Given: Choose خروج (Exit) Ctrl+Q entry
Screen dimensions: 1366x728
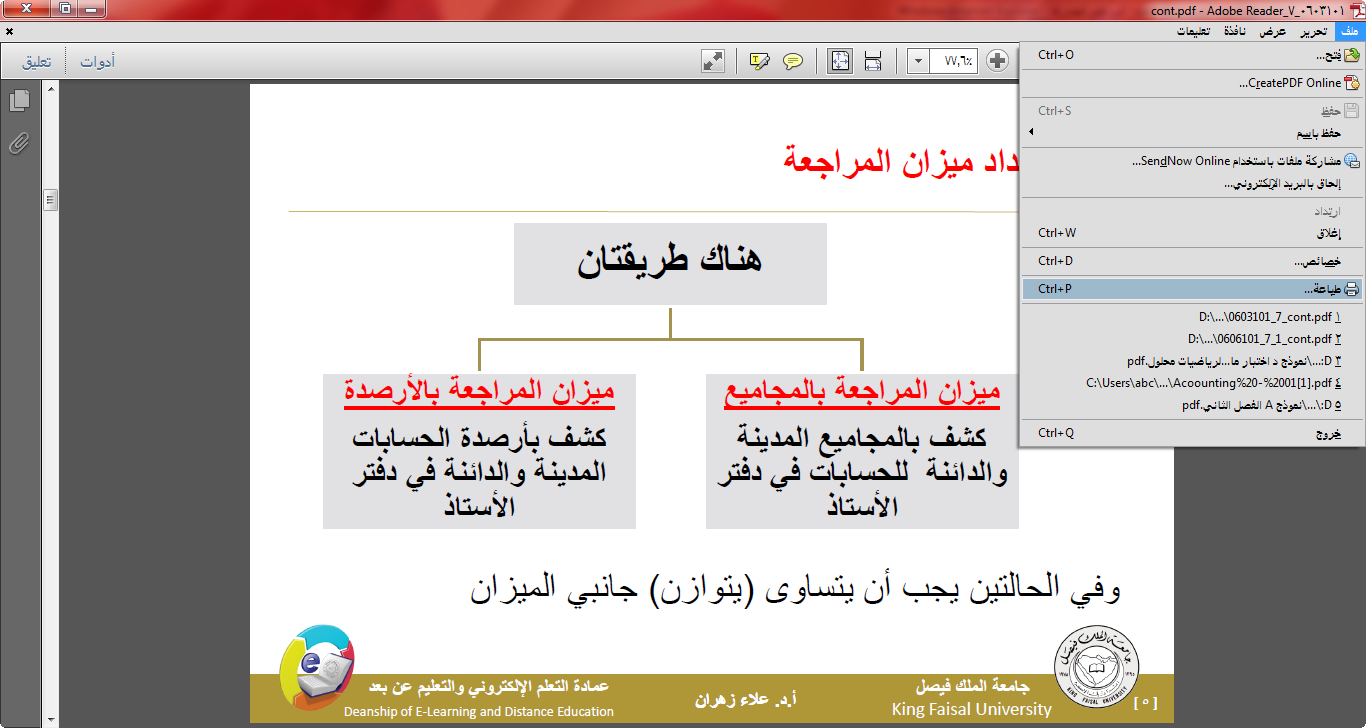Looking at the screenshot, I should tap(1191, 433).
